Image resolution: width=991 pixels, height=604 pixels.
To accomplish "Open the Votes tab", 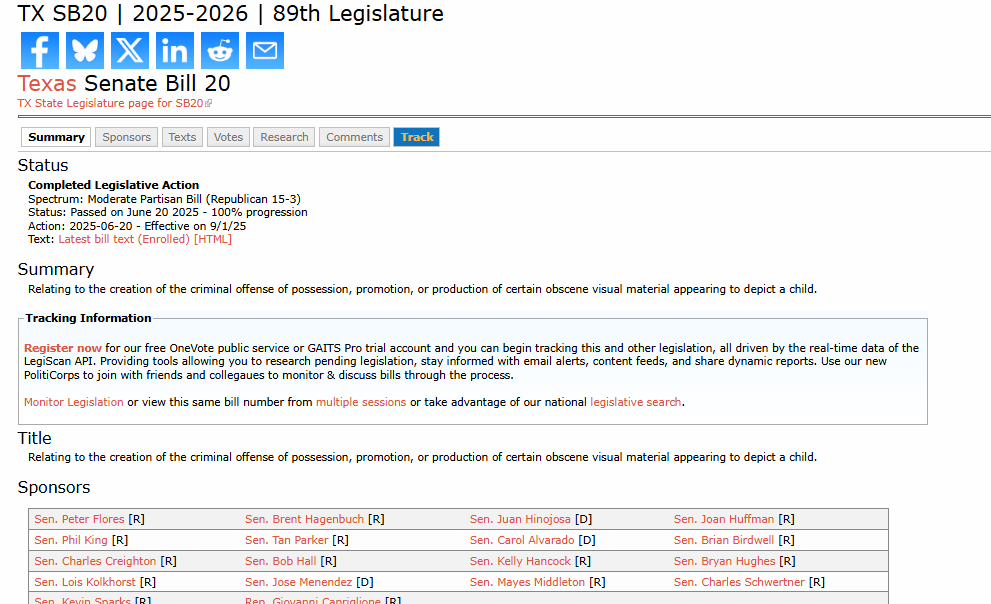I will (228, 137).
